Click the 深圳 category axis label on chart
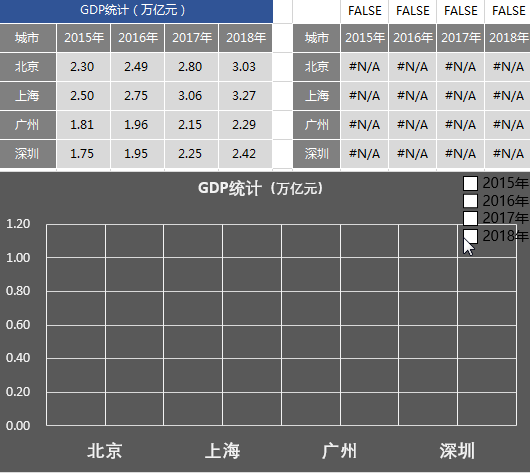This screenshot has width=530, height=473. (457, 451)
